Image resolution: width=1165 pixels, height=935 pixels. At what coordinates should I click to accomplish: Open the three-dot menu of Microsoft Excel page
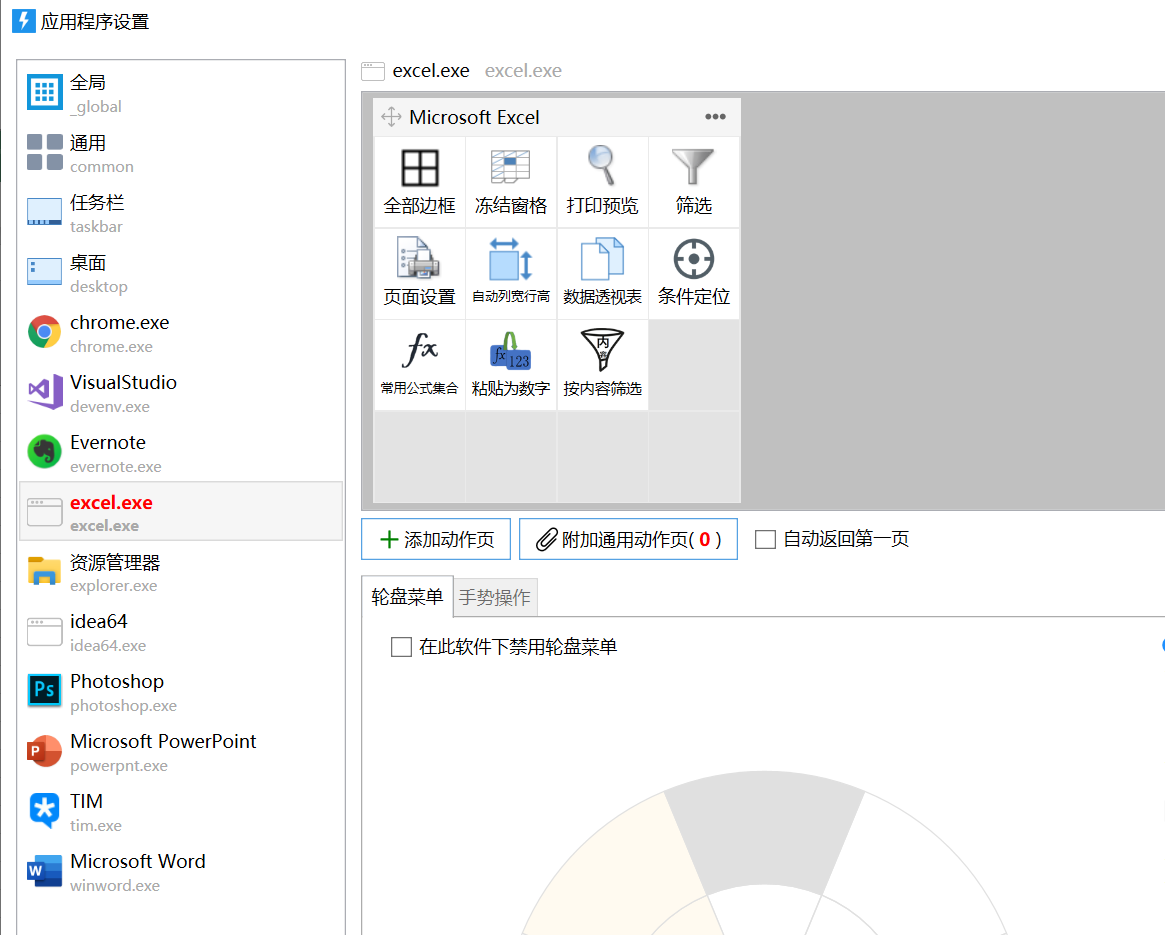(x=715, y=117)
